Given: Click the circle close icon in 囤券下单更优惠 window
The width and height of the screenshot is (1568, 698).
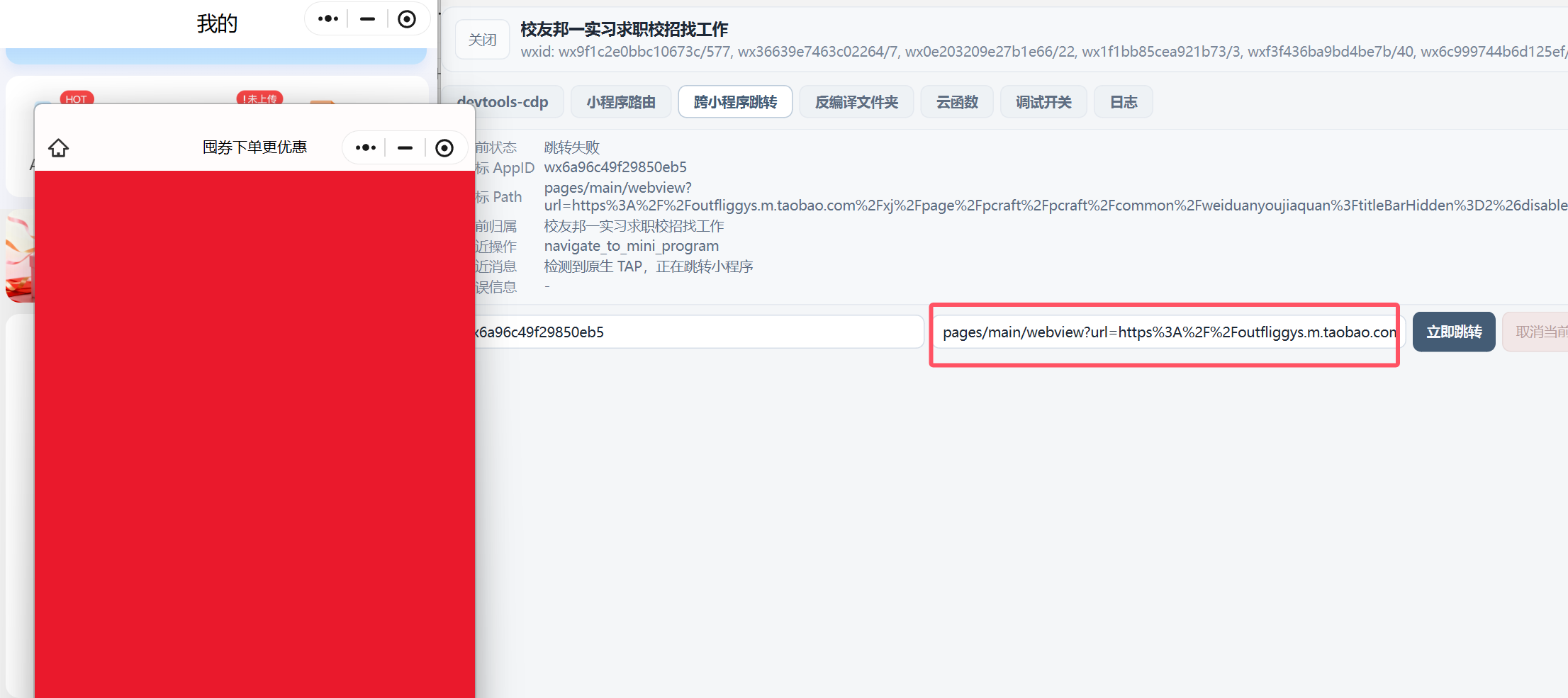Looking at the screenshot, I should point(444,147).
